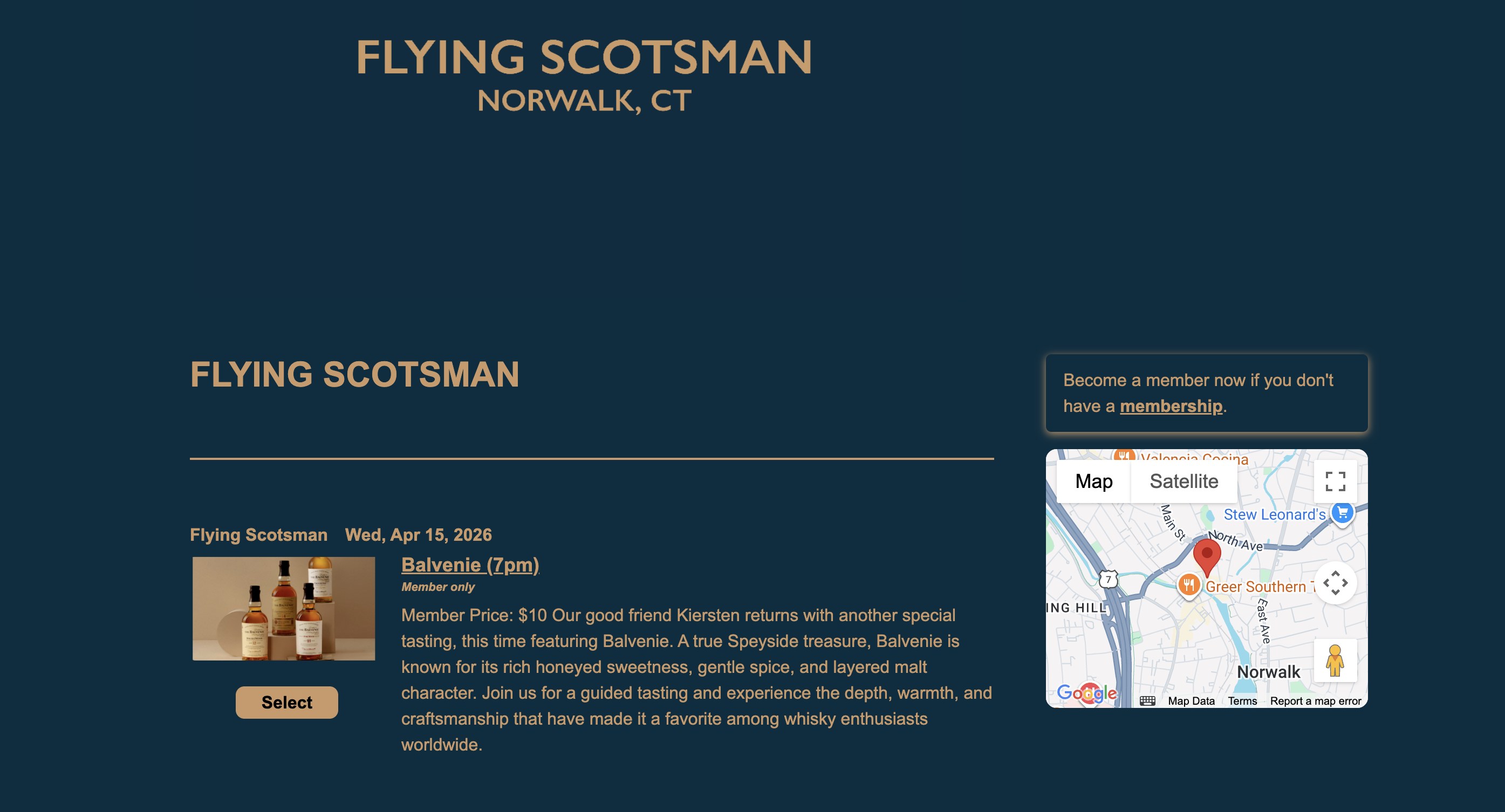Switch map to Satellite view

coord(1184,481)
